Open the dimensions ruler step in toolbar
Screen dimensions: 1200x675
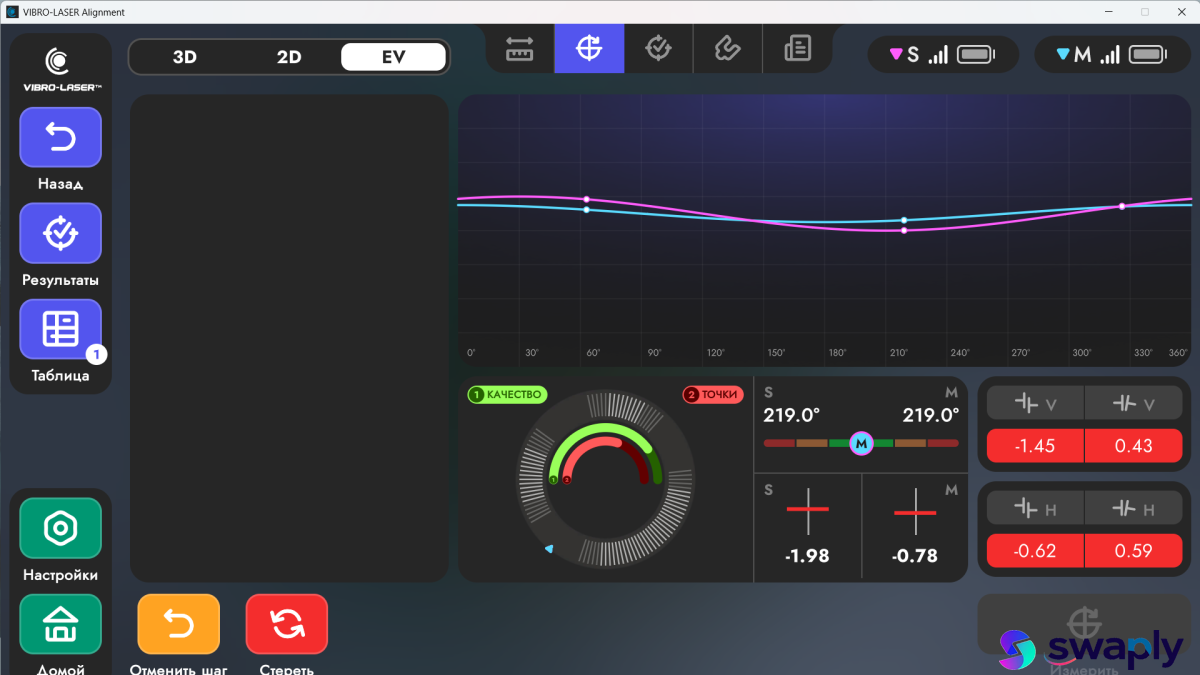(519, 48)
